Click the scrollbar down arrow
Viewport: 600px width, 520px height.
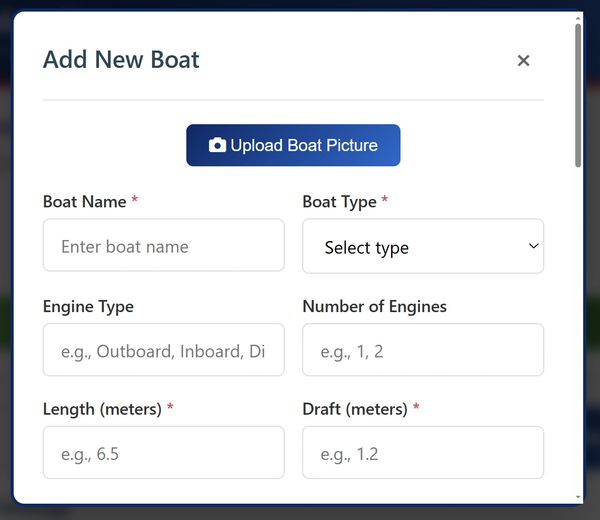[578, 497]
